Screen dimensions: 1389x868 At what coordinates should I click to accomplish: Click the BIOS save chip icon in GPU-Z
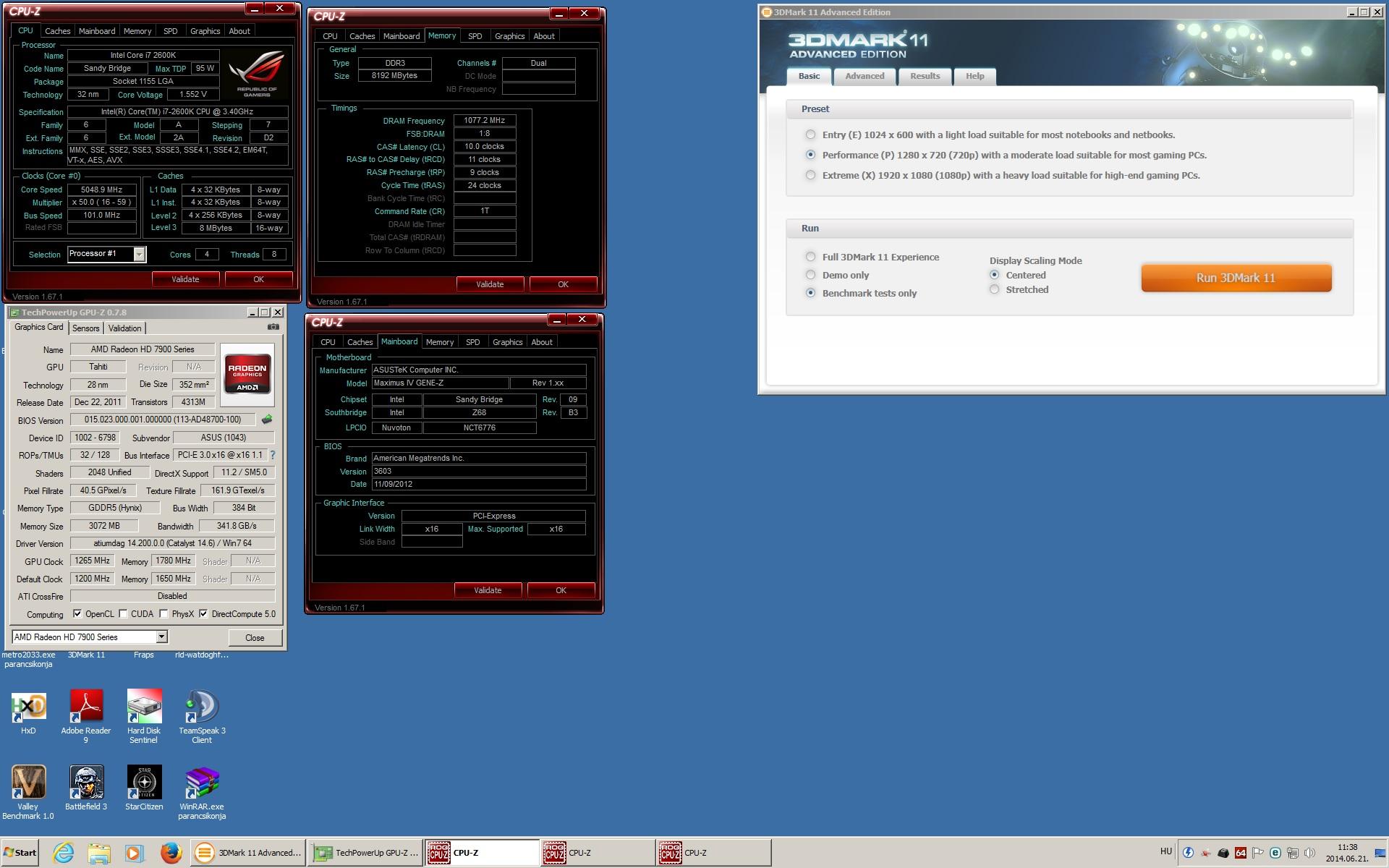tap(267, 420)
